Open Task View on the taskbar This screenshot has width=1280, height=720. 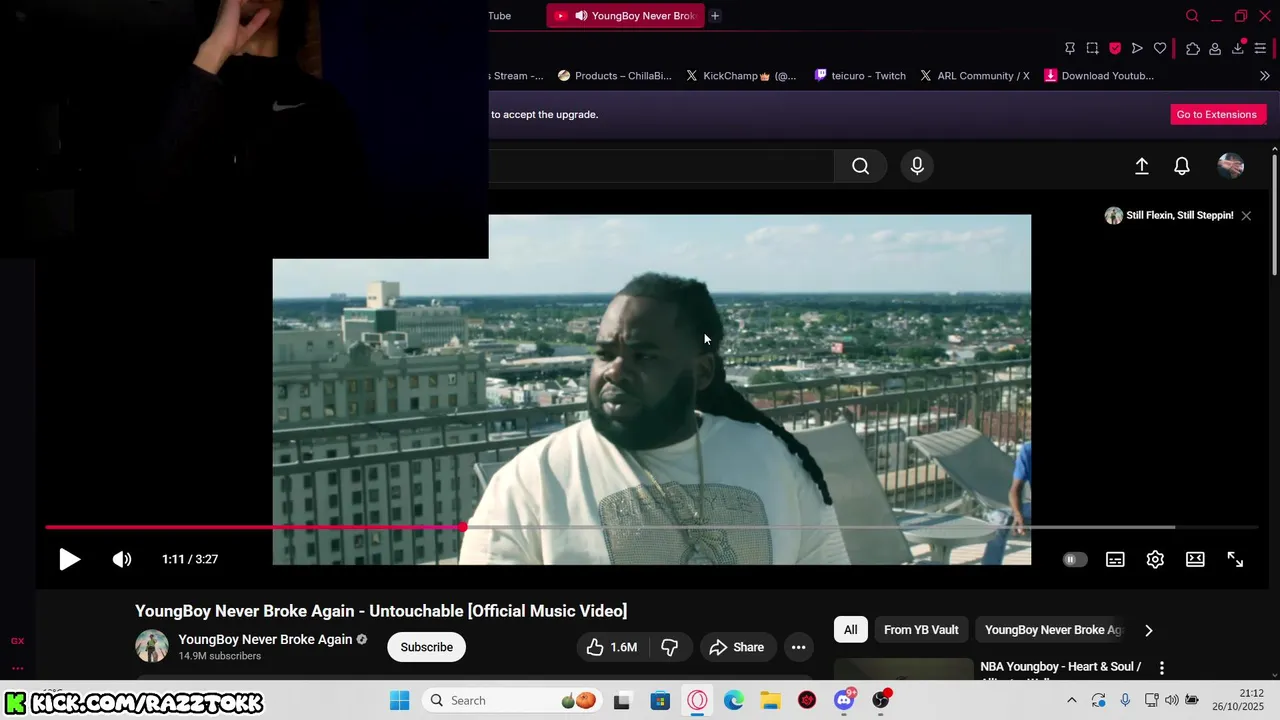pos(621,701)
